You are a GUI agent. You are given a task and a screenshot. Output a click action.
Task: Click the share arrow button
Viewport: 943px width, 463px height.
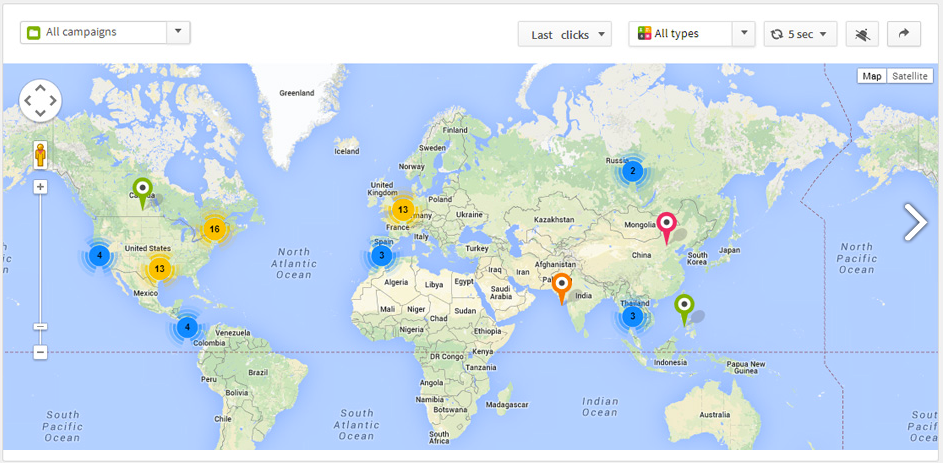tap(904, 34)
